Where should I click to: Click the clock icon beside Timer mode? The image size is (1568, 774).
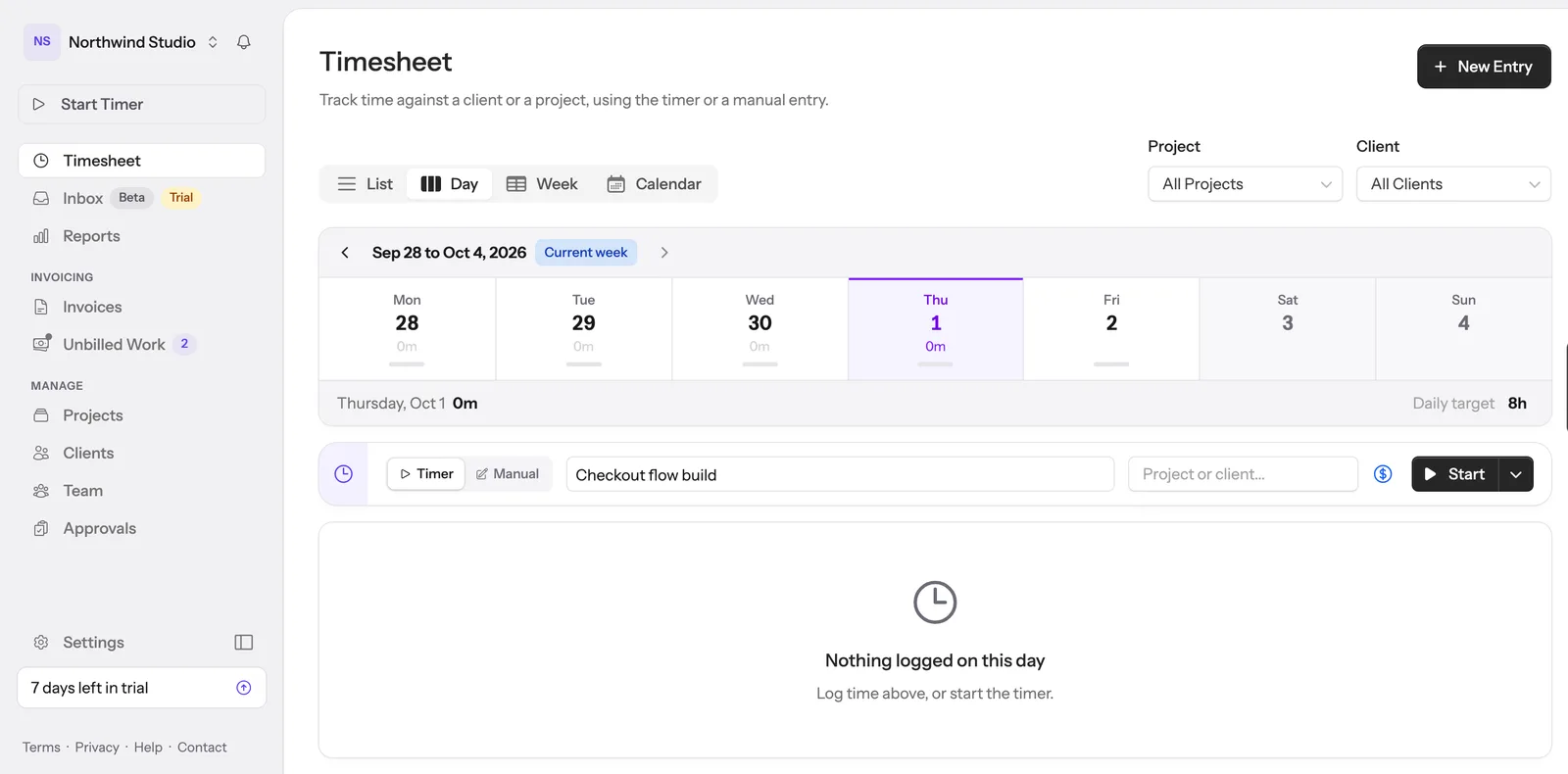(343, 474)
